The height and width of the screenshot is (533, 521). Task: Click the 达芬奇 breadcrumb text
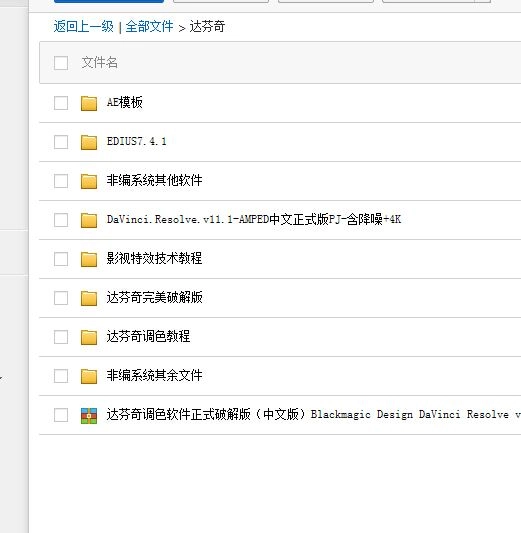pos(207,27)
